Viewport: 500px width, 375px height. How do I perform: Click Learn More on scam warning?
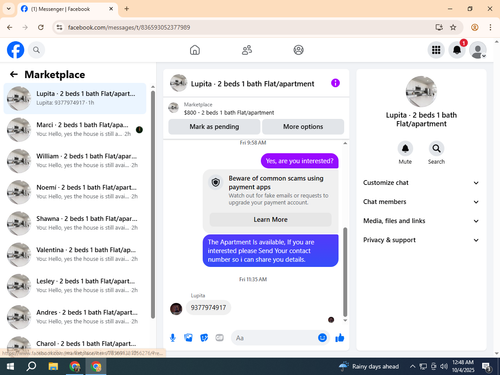[270, 220]
